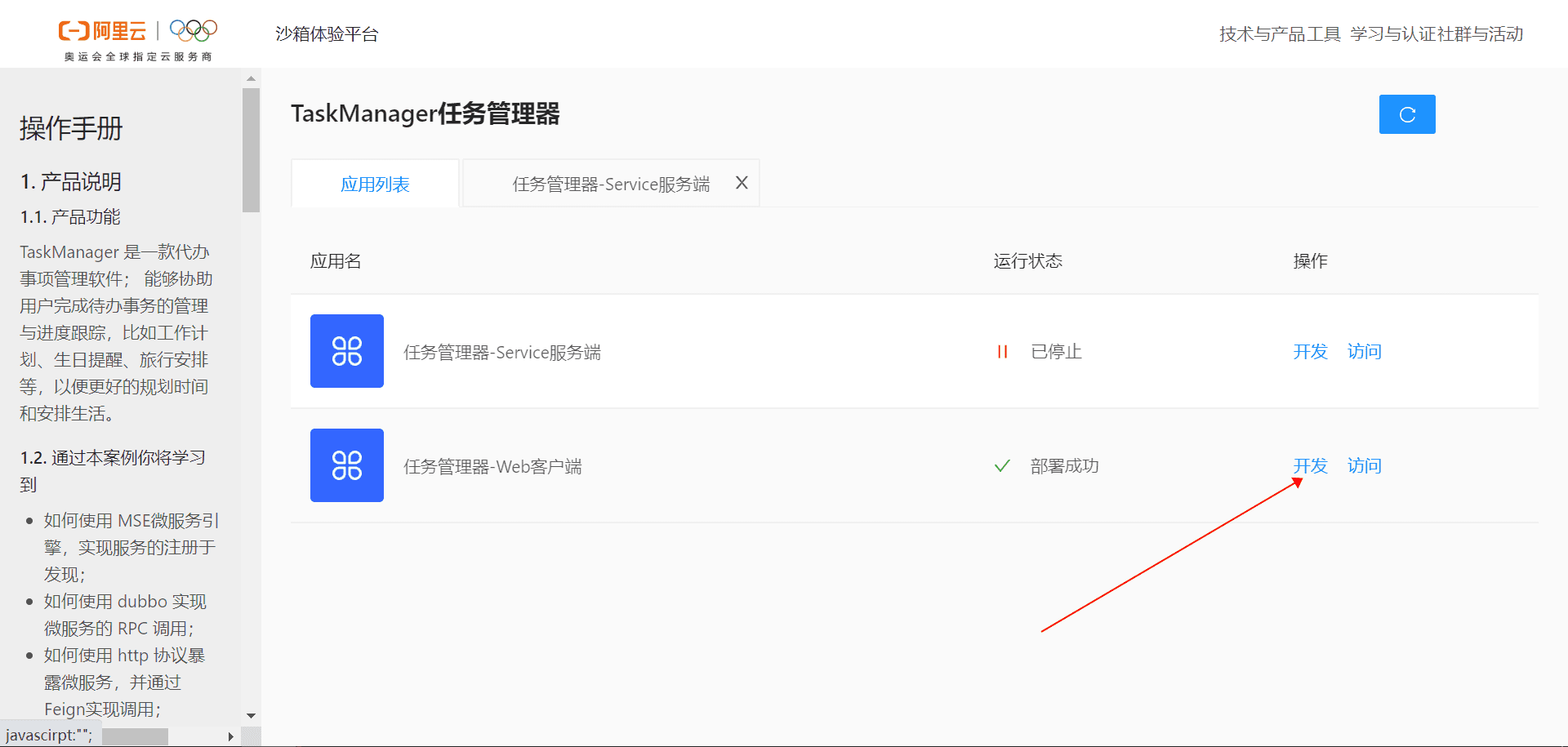Click bullet about MSE微服务引擎

click(x=131, y=547)
